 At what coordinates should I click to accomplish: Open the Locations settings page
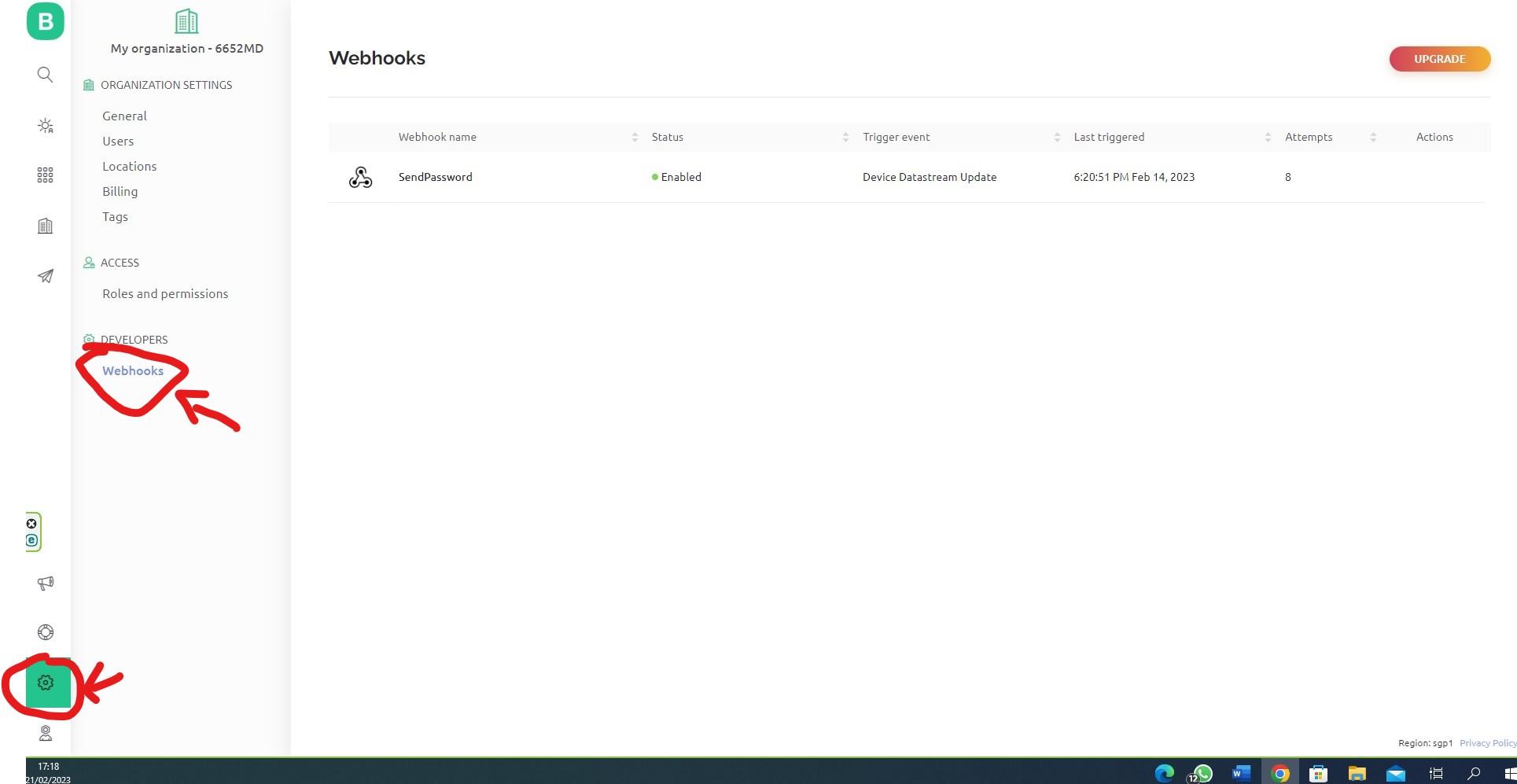click(130, 166)
